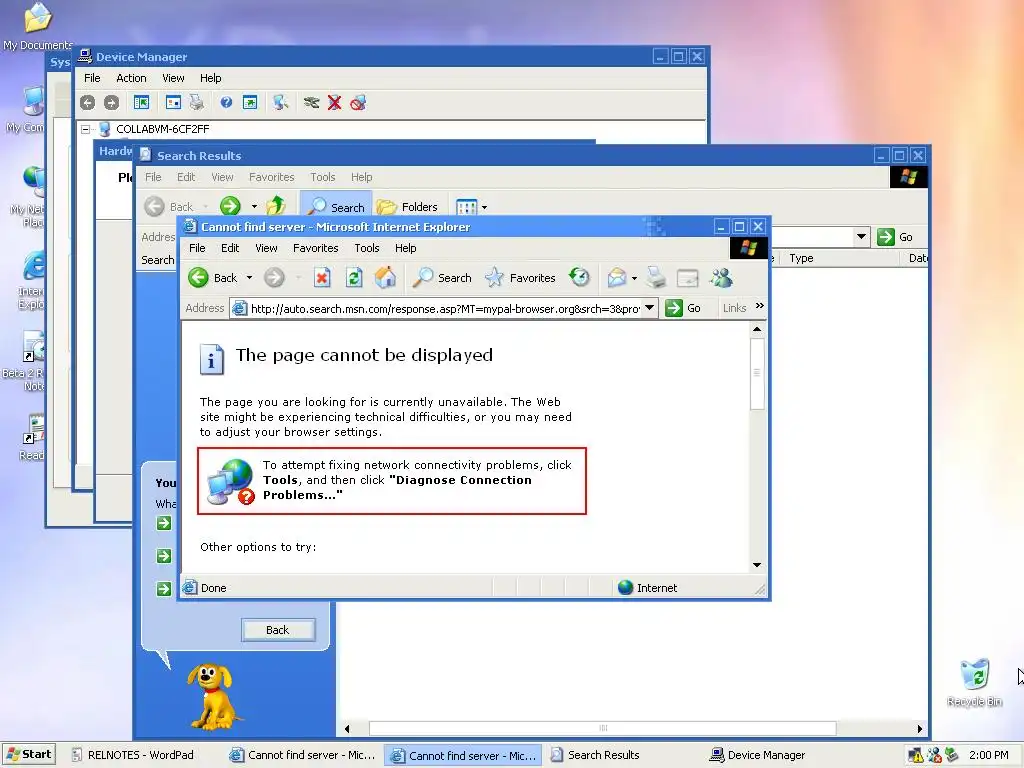This screenshot has height=768, width=1024.
Task: Click Go button in Internet Explorer address bar
Action: pyautogui.click(x=683, y=308)
